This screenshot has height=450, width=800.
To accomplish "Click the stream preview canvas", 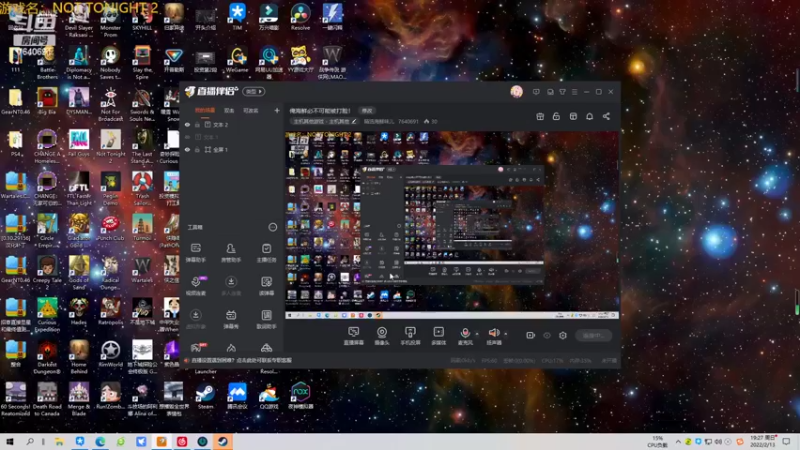I will point(452,225).
